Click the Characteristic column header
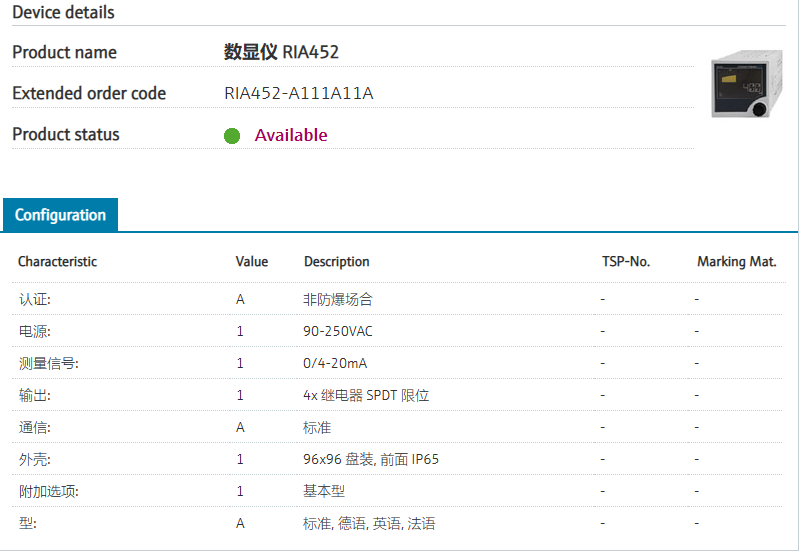 tap(57, 262)
